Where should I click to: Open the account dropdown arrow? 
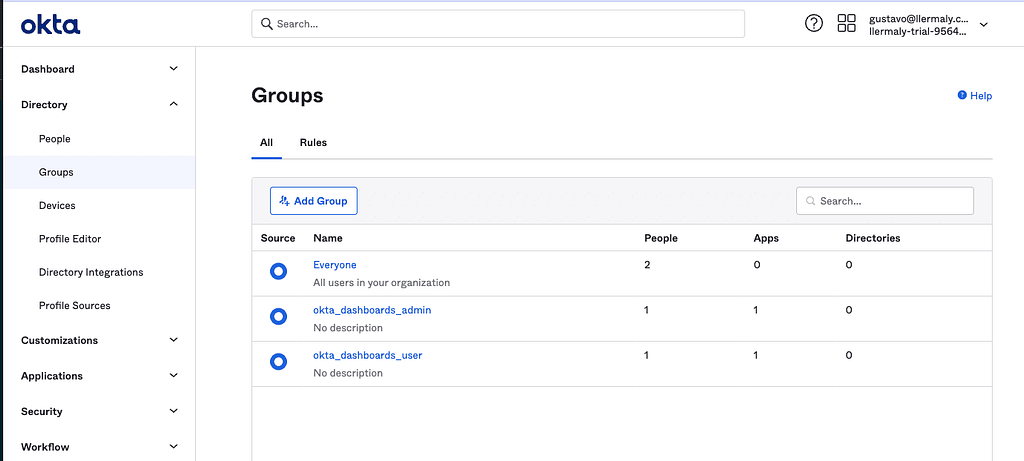pyautogui.click(x=984, y=25)
